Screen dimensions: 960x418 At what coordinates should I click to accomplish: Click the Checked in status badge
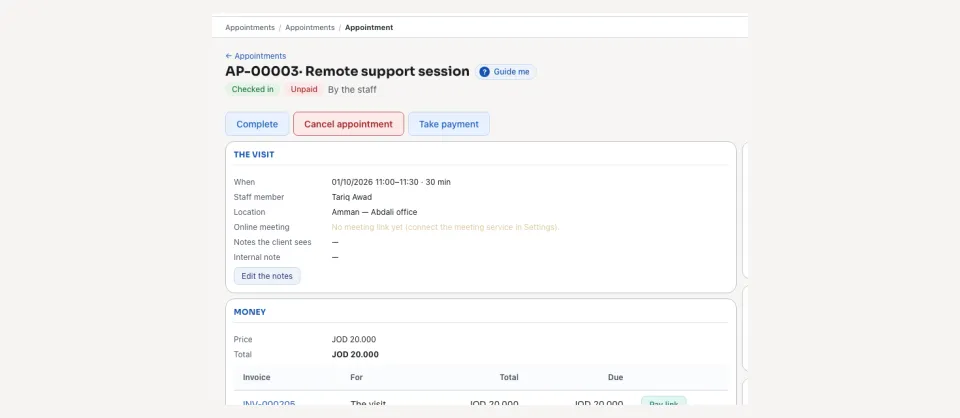click(252, 89)
